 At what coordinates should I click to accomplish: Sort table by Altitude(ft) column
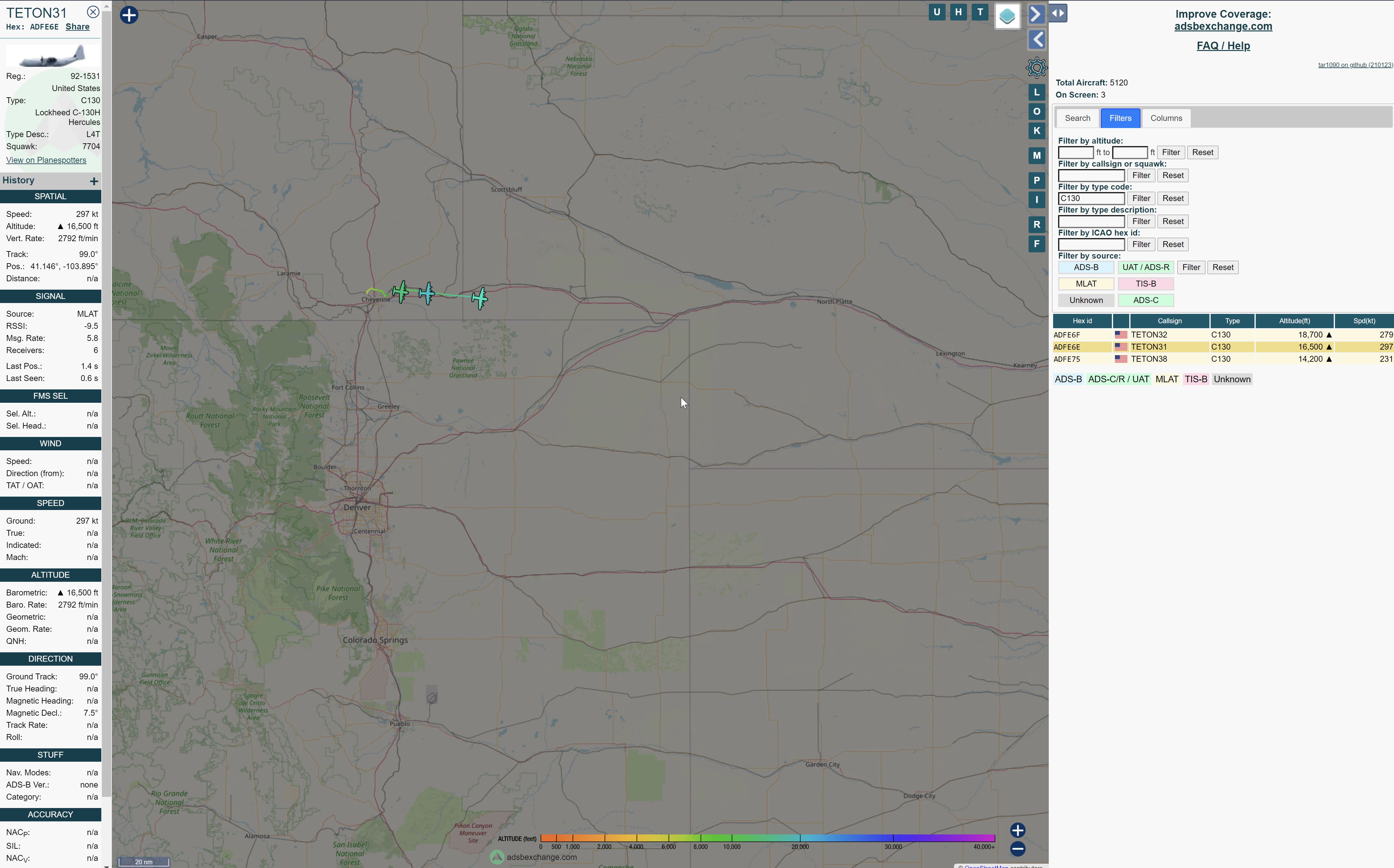tap(1294, 321)
